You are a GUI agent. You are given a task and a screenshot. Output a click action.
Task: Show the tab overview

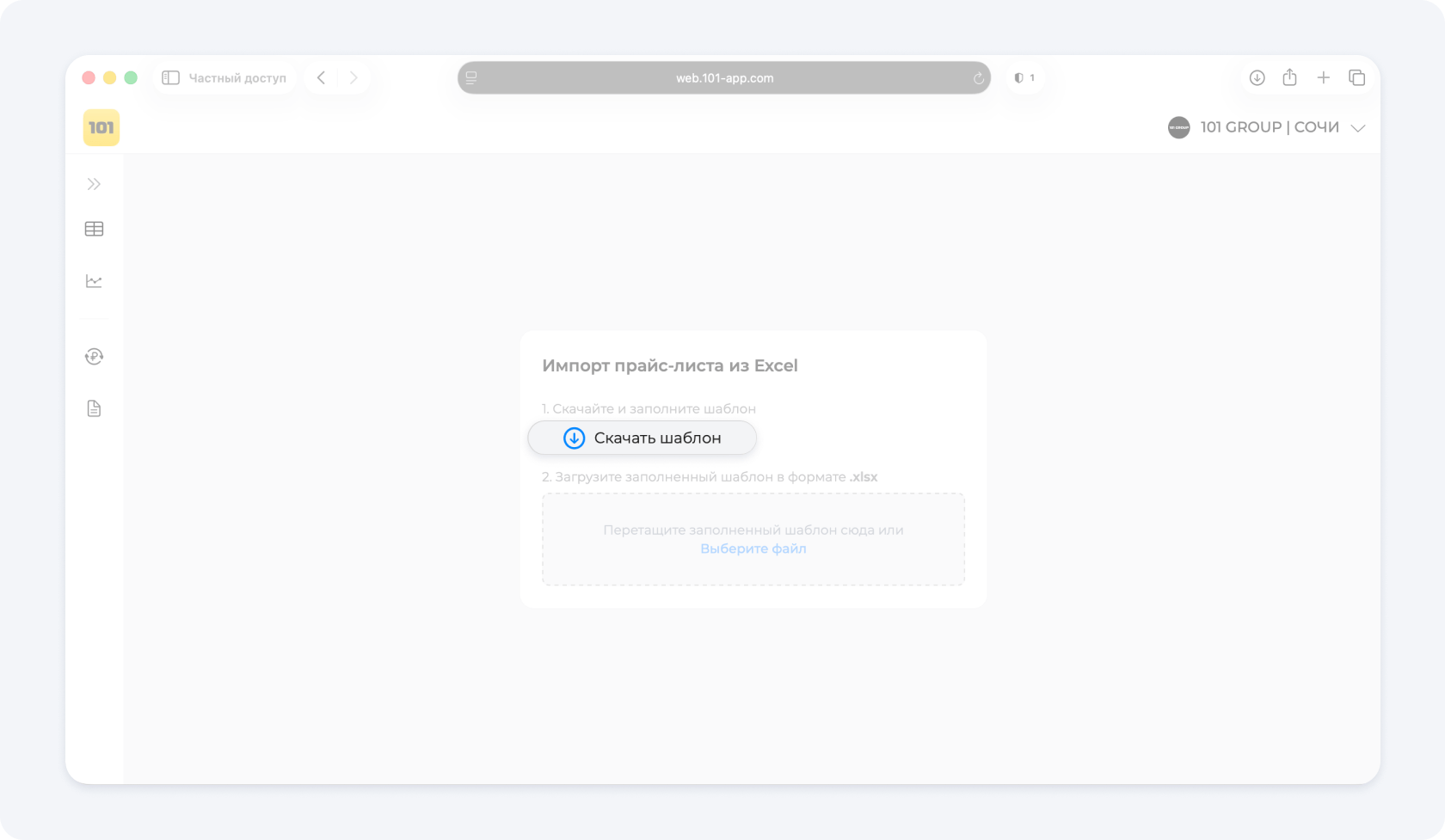pos(1356,78)
